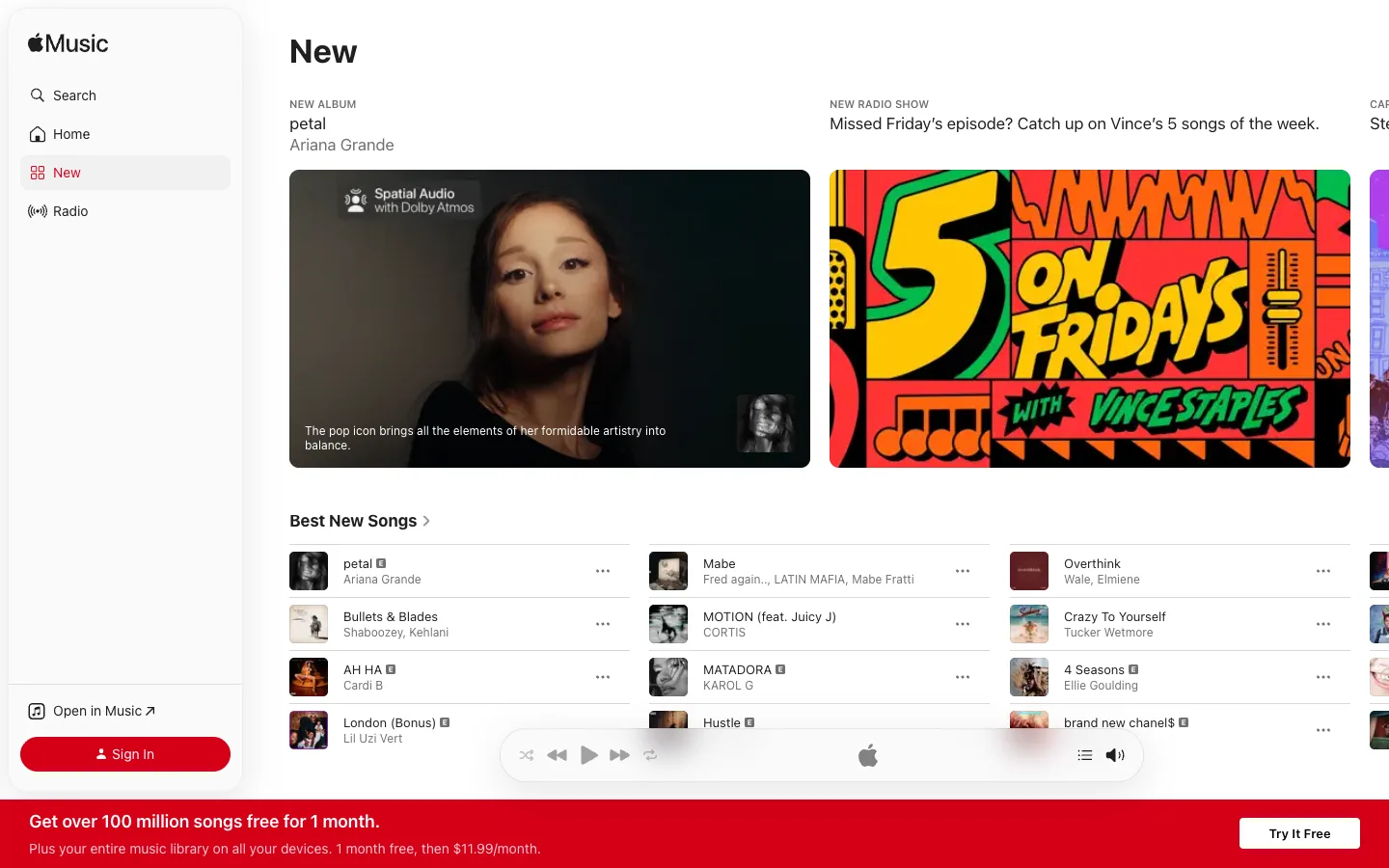
Task: Click the previous track button
Action: 557,755
